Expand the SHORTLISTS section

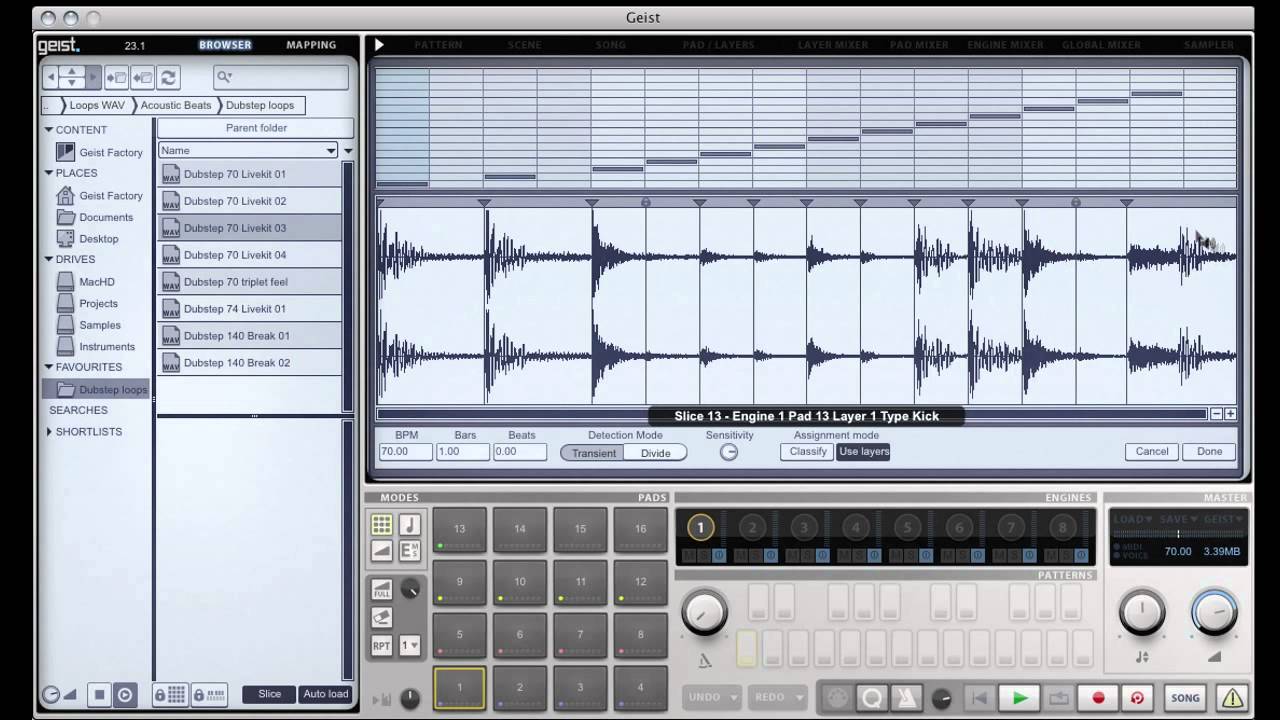click(x=49, y=432)
